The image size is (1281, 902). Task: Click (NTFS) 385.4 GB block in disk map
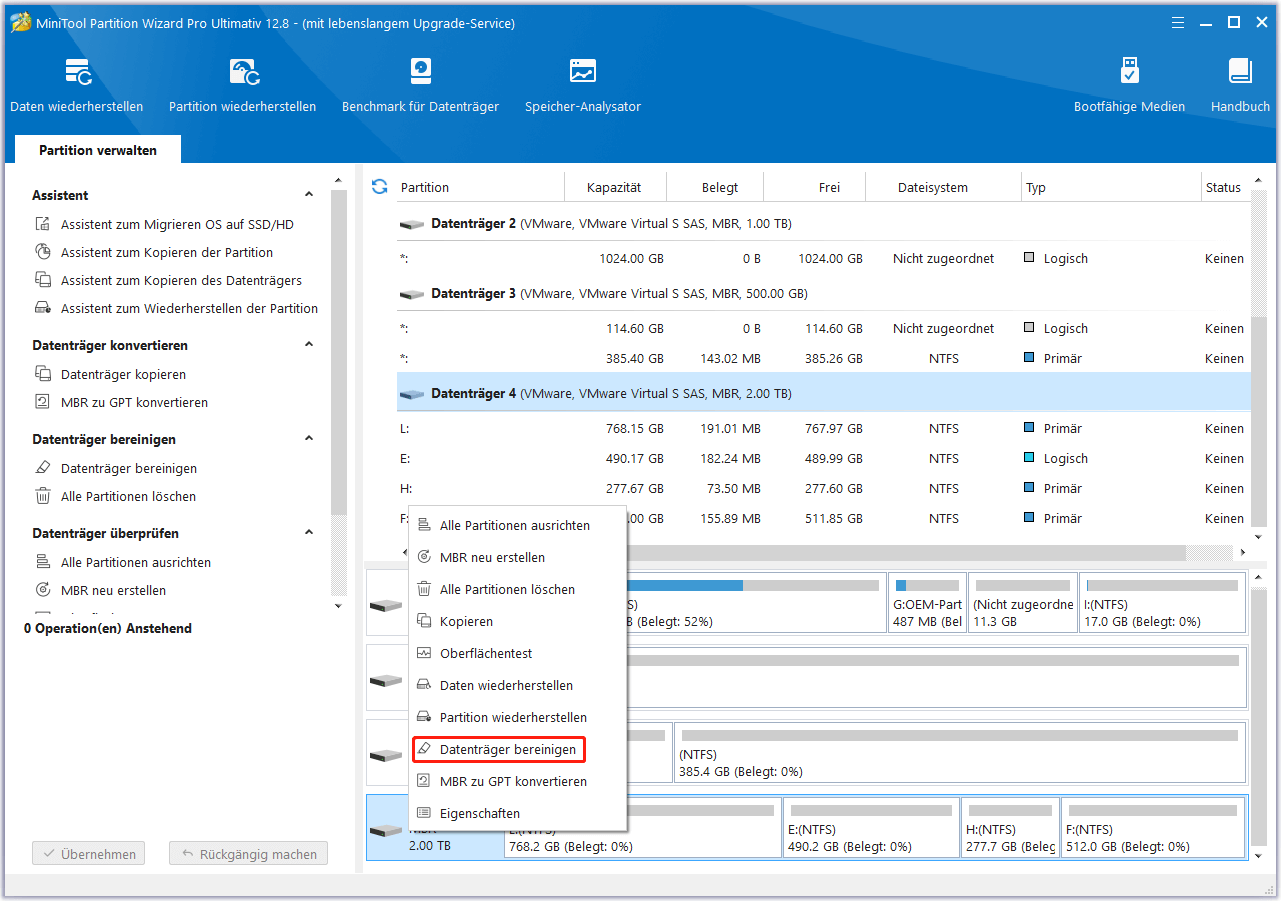tap(960, 752)
